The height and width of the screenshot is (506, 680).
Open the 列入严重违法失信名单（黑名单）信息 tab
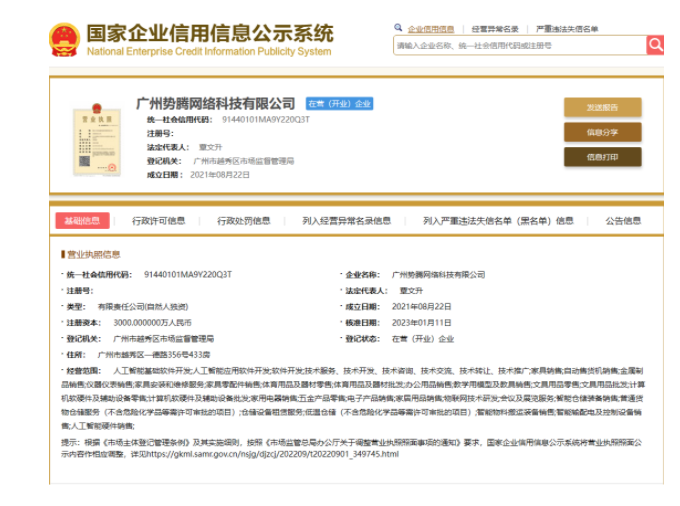coord(498,221)
